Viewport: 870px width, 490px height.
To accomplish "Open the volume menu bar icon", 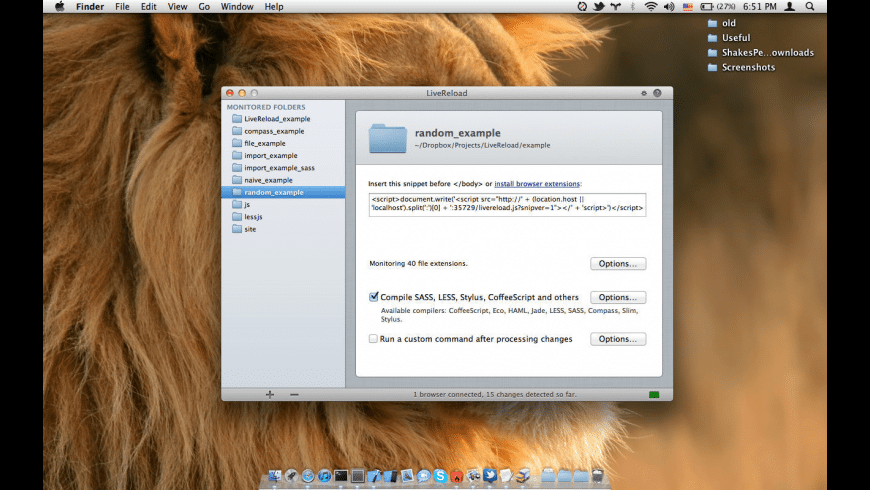I will coord(669,7).
